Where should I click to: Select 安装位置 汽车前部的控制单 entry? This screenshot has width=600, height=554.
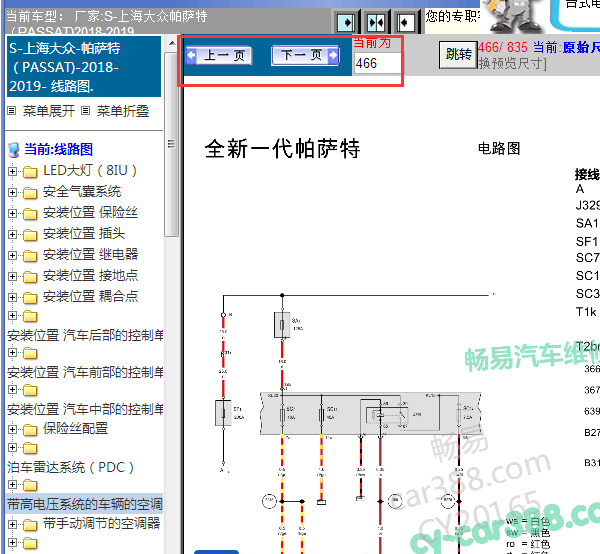pyautogui.click(x=85, y=372)
